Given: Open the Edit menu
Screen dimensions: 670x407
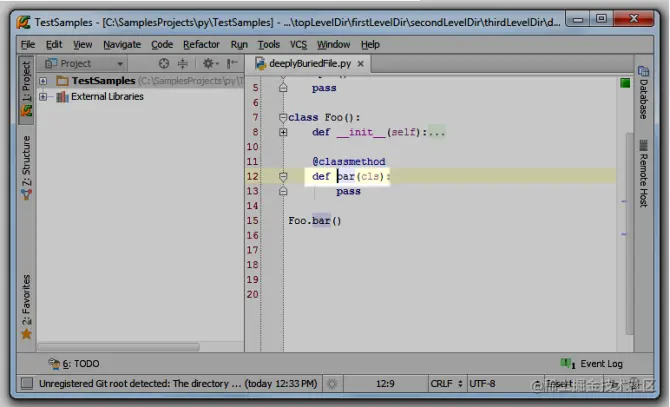Looking at the screenshot, I should 54,44.
